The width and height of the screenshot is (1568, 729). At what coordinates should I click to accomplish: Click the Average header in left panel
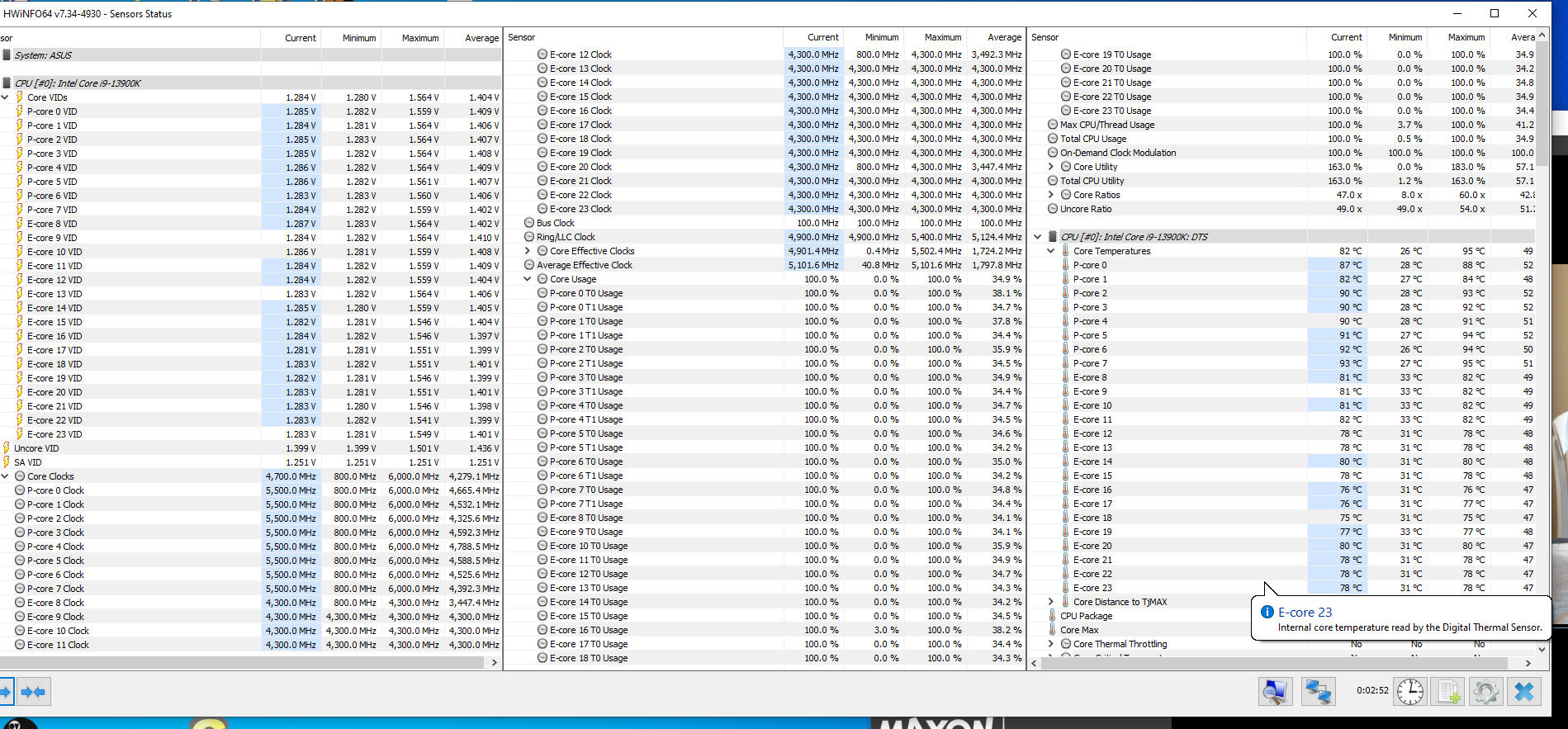point(474,38)
